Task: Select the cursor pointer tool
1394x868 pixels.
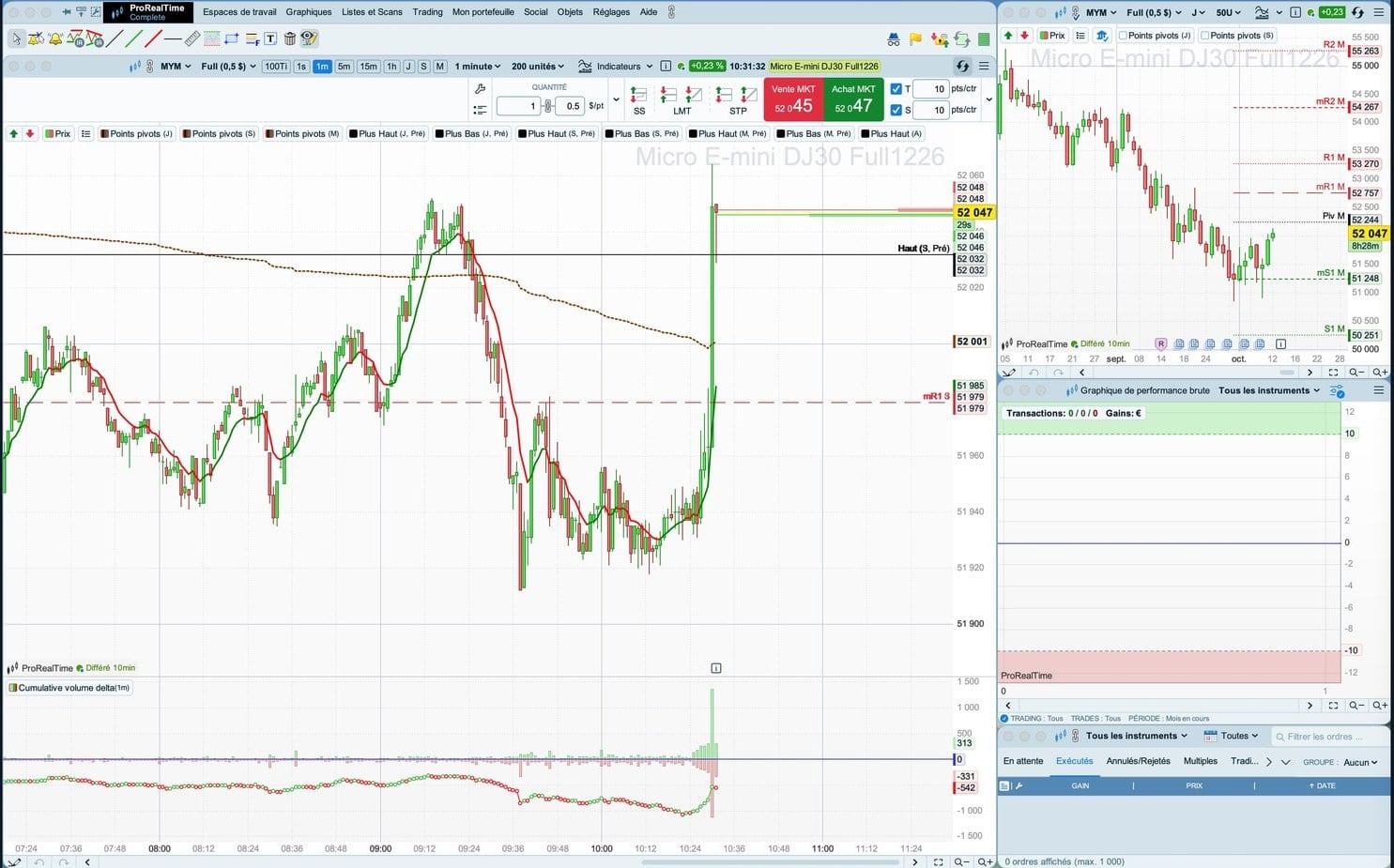Action: pos(16,38)
